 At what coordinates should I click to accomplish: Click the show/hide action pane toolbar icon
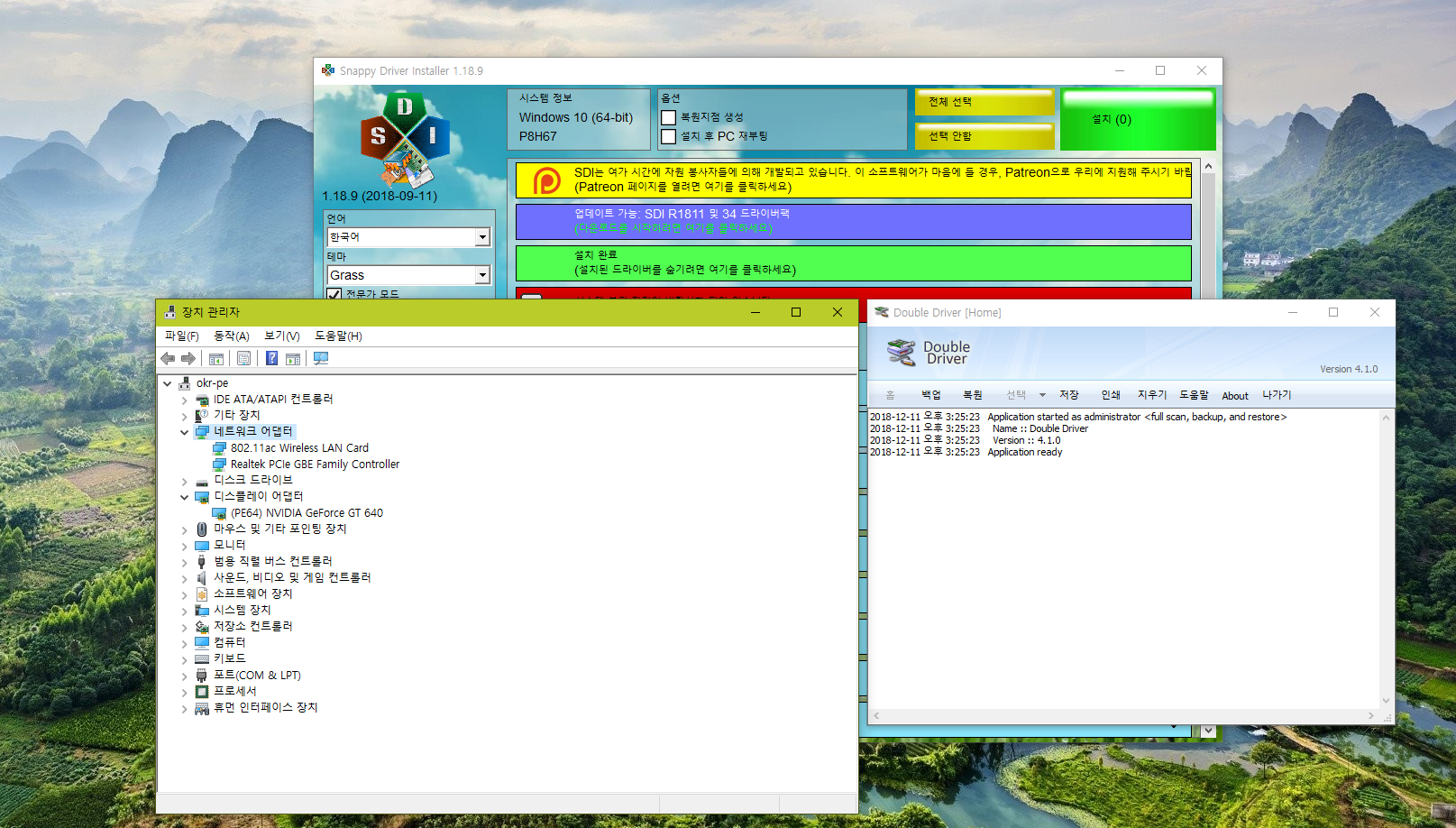(293, 359)
